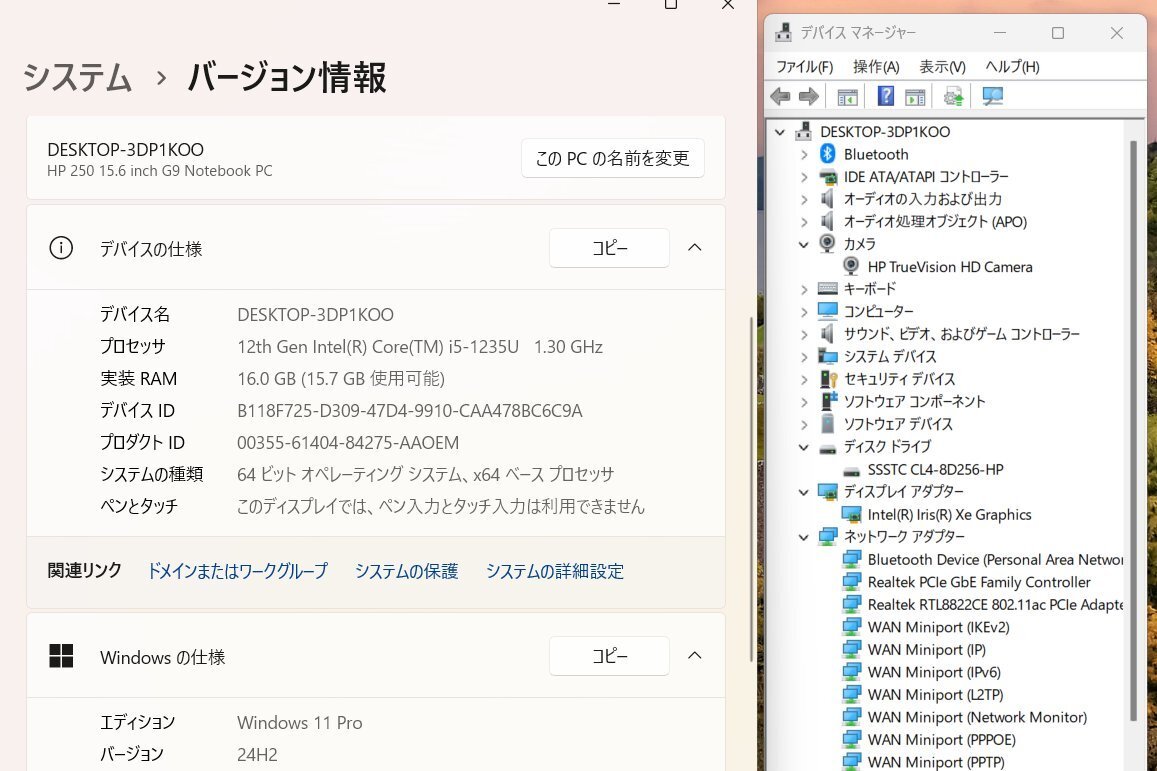Expand the Bluetooth category
The image size is (1157, 771).
pyautogui.click(x=804, y=154)
